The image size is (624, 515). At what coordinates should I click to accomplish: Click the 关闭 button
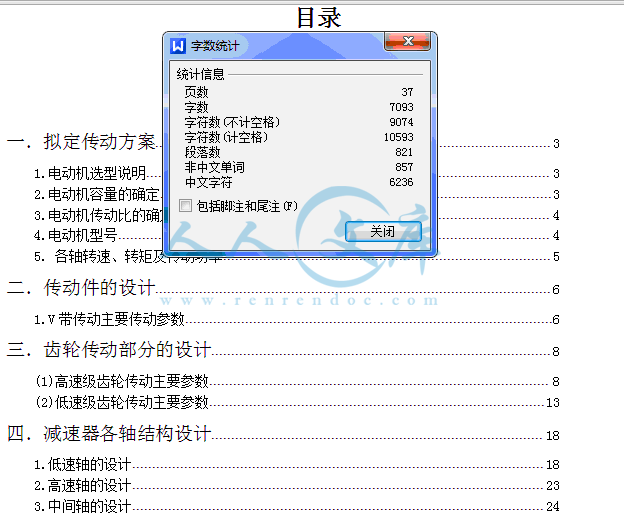(x=383, y=231)
